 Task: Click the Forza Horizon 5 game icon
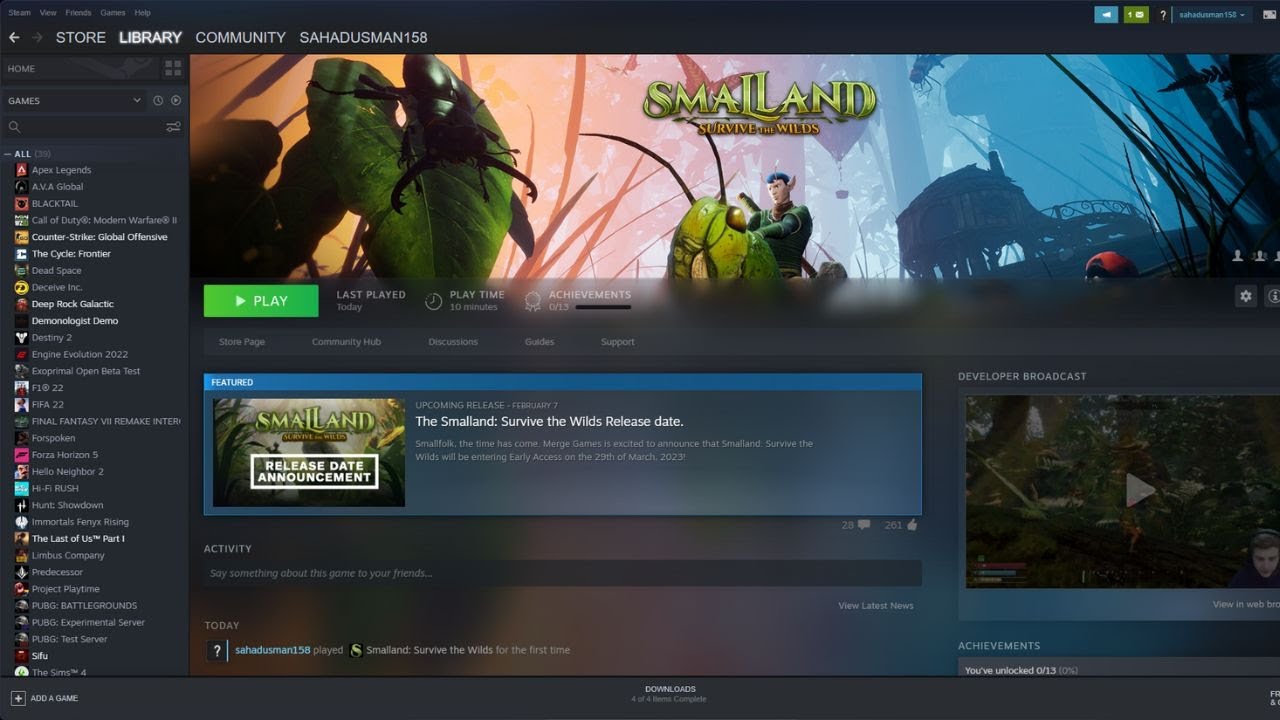[21, 455]
